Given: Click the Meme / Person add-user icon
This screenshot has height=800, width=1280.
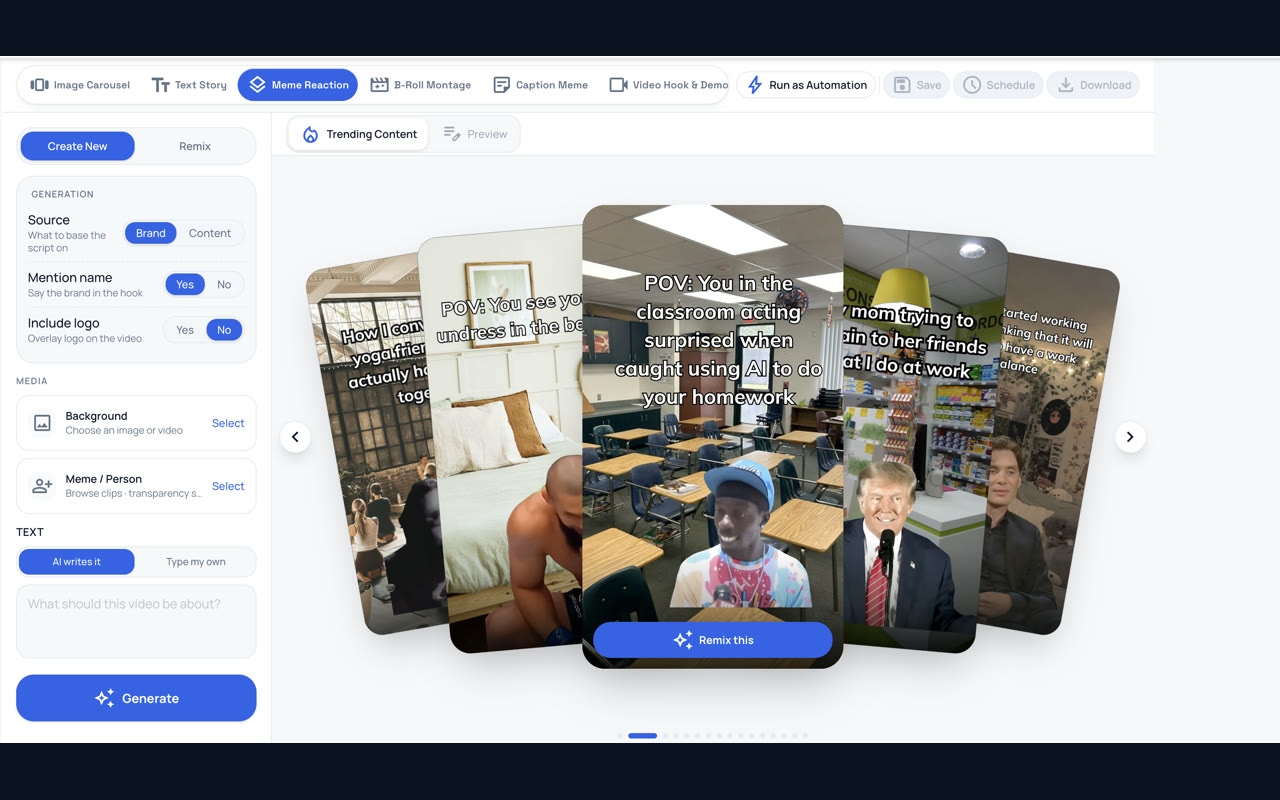Looking at the screenshot, I should (x=42, y=486).
